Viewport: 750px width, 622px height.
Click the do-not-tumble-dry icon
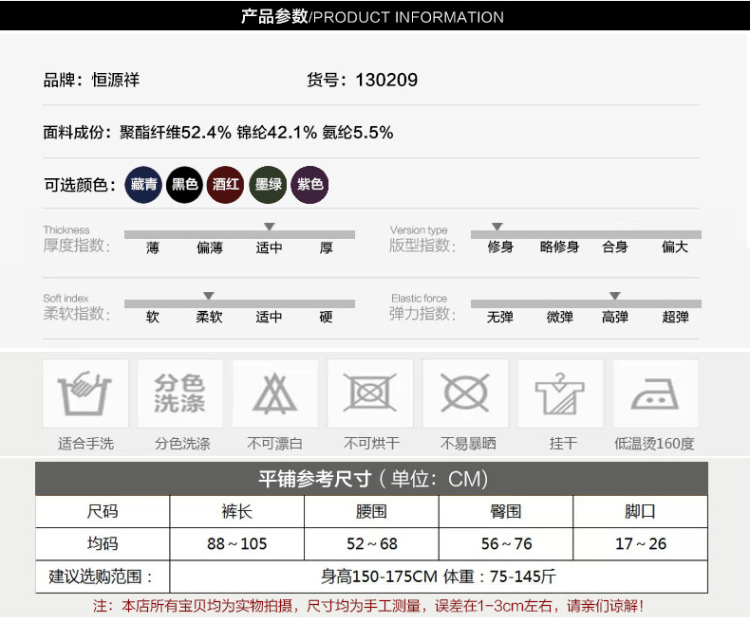click(371, 393)
